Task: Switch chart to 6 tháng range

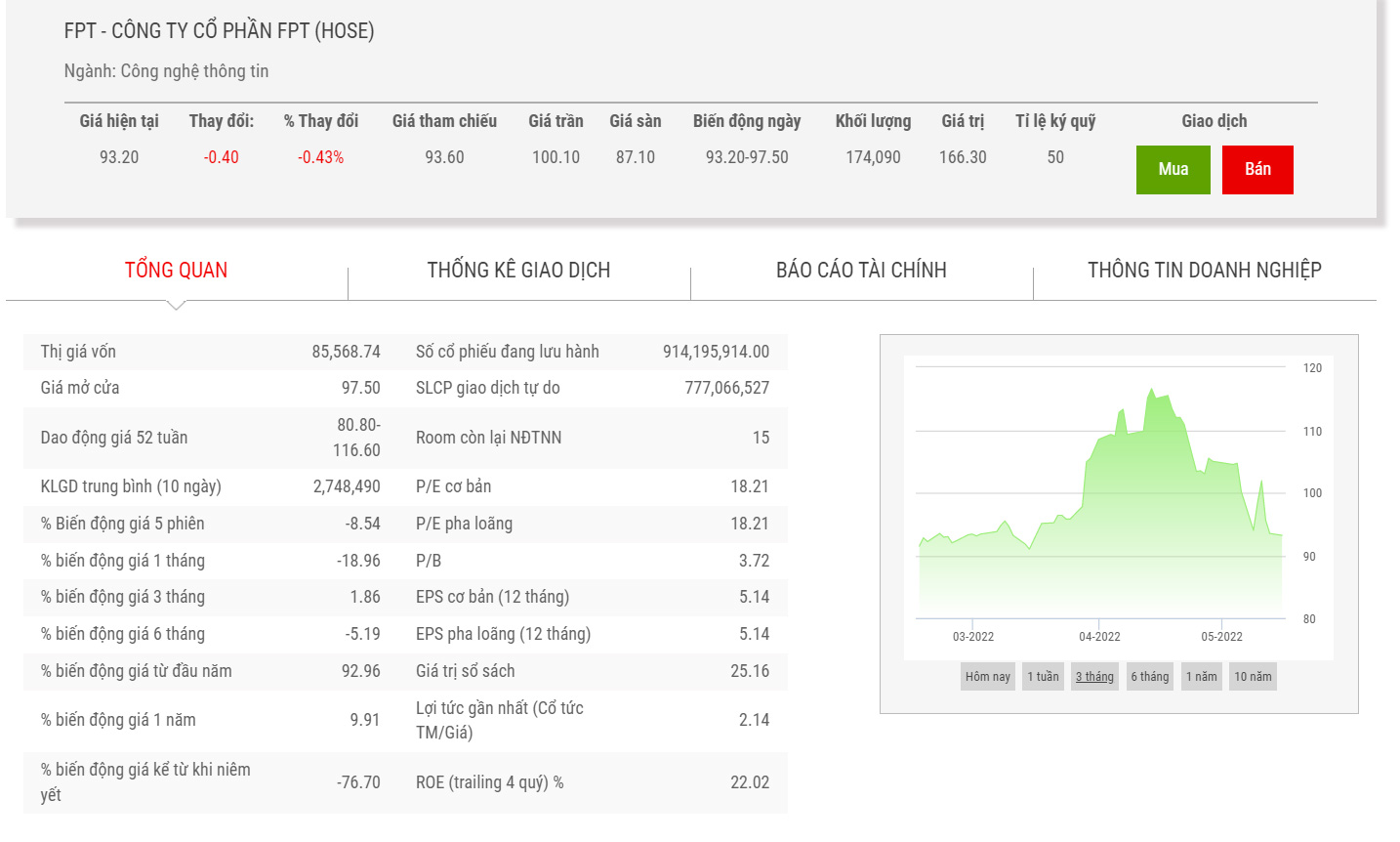Action: pyautogui.click(x=1149, y=677)
